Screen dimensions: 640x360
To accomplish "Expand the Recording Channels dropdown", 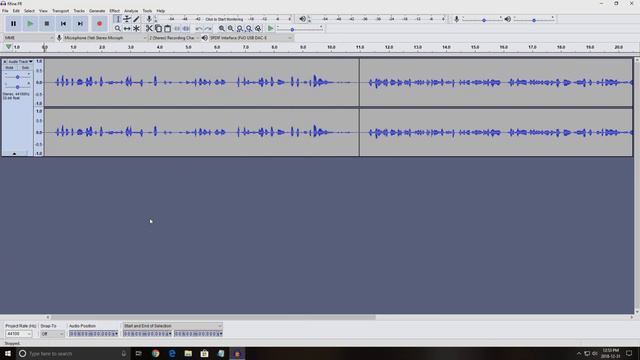I will [x=174, y=38].
